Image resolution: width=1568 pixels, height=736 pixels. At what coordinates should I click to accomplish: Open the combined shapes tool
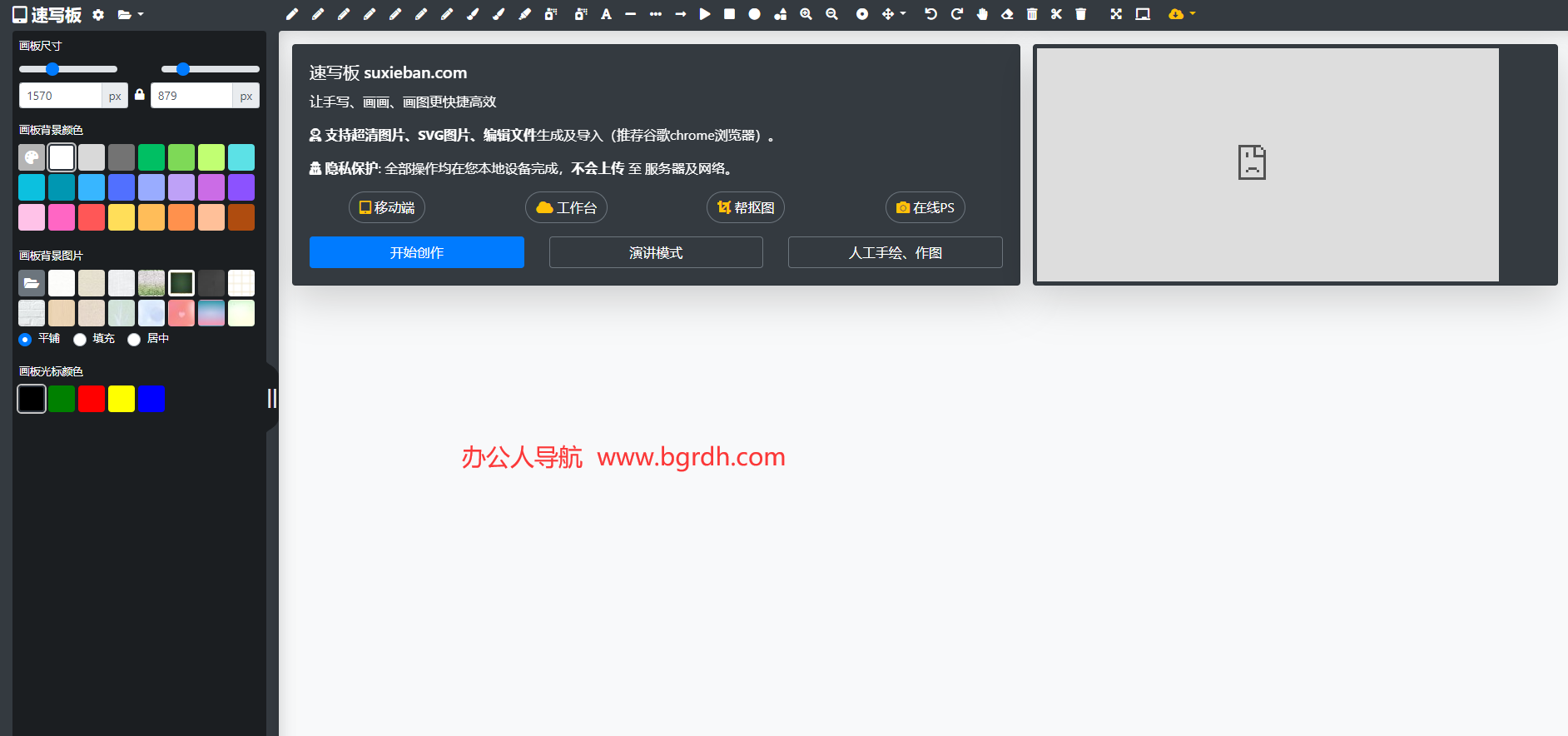tap(780, 14)
